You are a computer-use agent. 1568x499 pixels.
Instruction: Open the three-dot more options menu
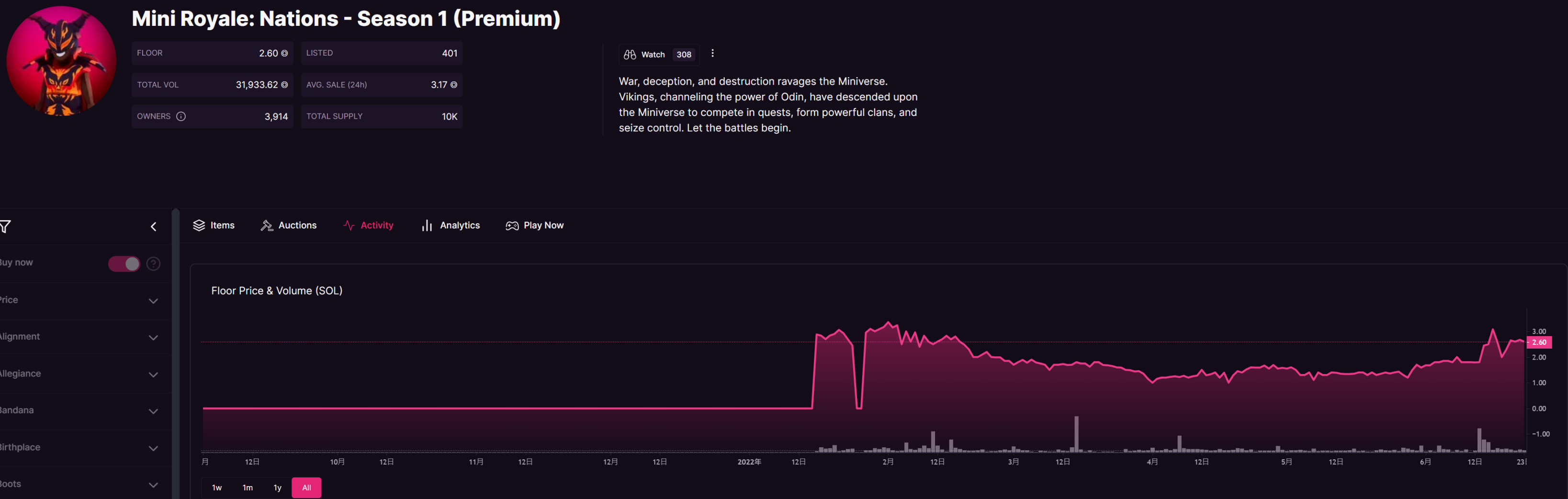tap(712, 53)
